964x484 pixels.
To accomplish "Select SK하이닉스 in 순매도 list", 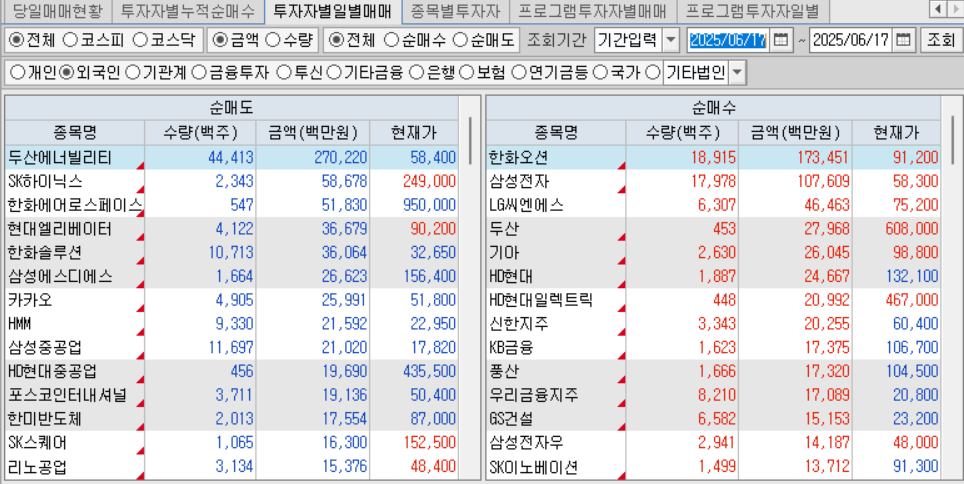I will (x=231, y=181).
